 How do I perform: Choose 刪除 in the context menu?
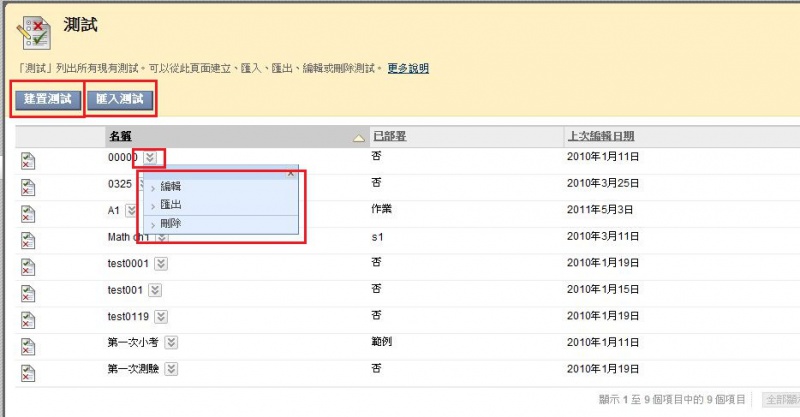[171, 223]
